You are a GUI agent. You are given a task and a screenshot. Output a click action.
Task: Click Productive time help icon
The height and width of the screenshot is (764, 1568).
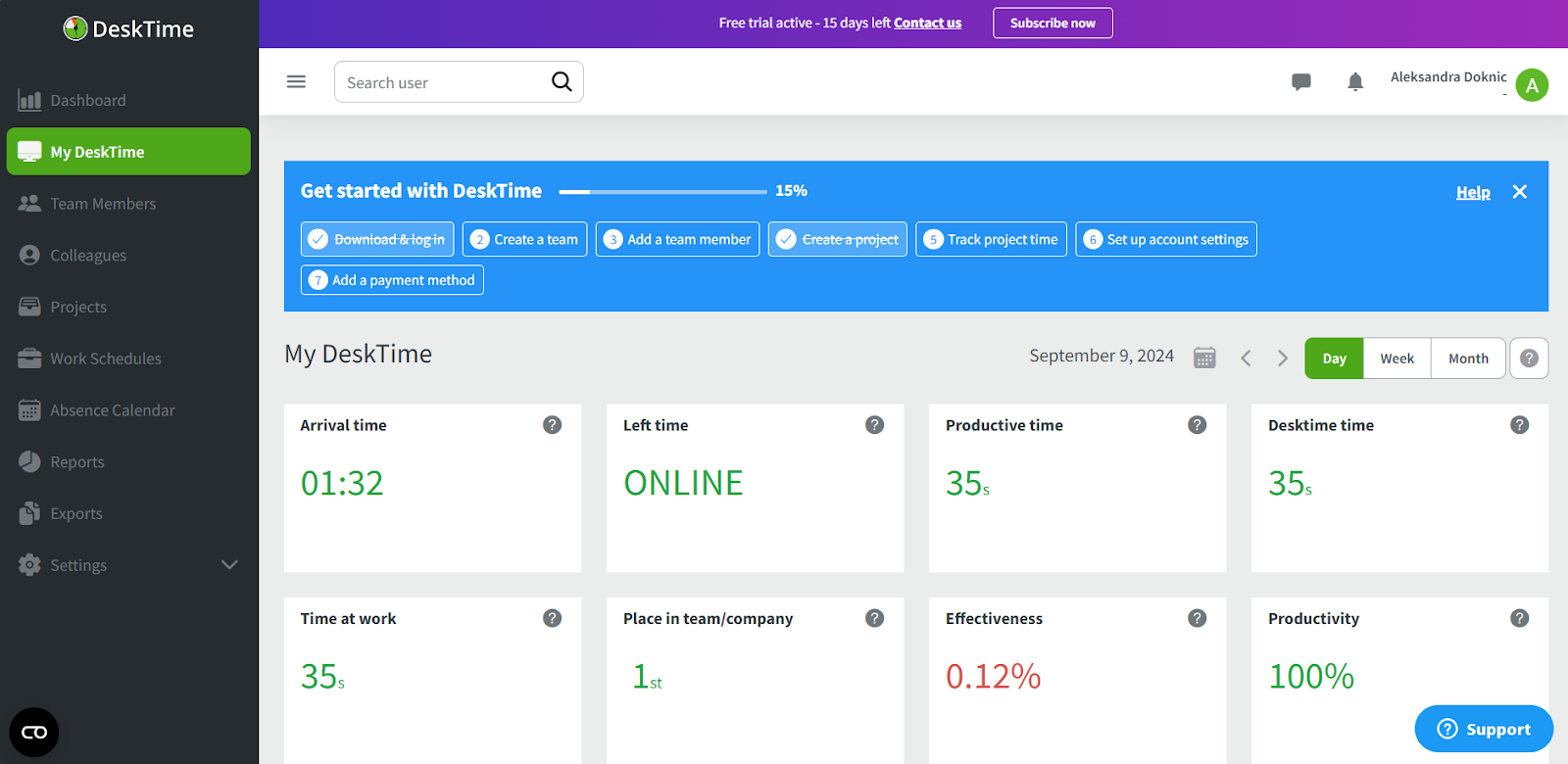[1198, 425]
